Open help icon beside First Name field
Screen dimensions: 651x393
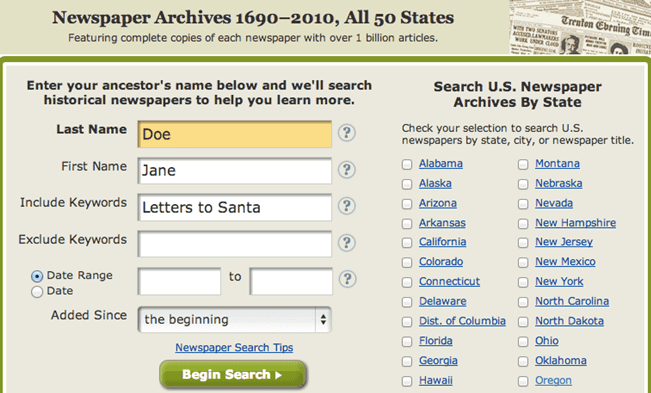click(347, 170)
